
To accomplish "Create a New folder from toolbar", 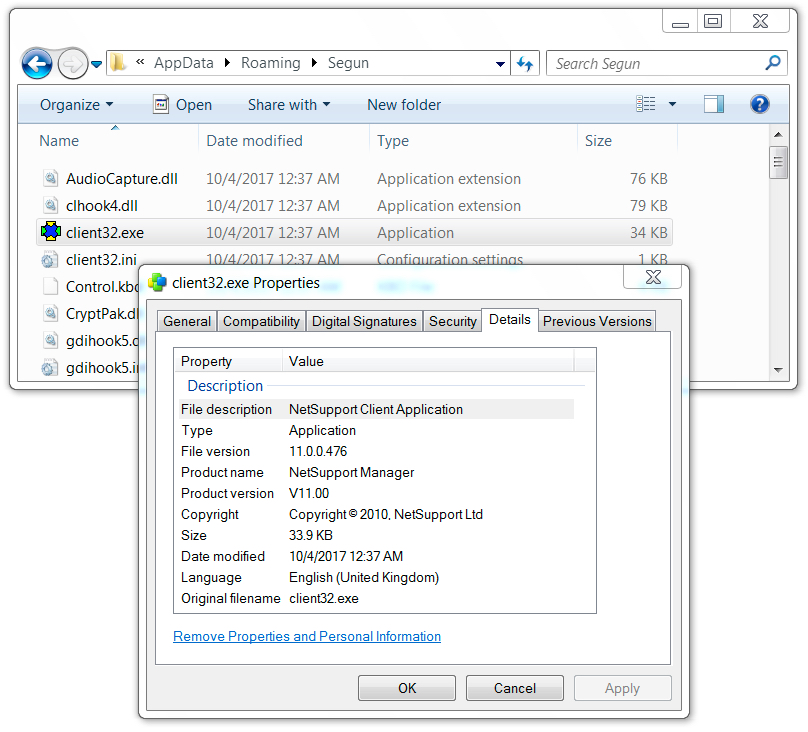I will pyautogui.click(x=404, y=105).
